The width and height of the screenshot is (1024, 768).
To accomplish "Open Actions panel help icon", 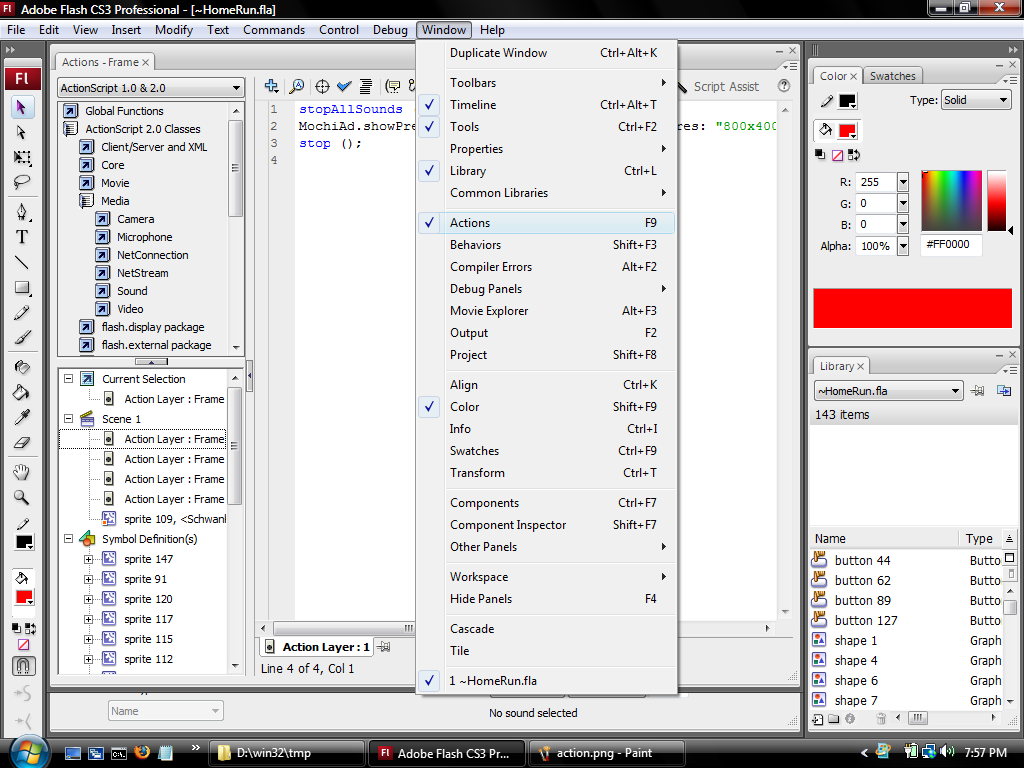I will pyautogui.click(x=784, y=86).
